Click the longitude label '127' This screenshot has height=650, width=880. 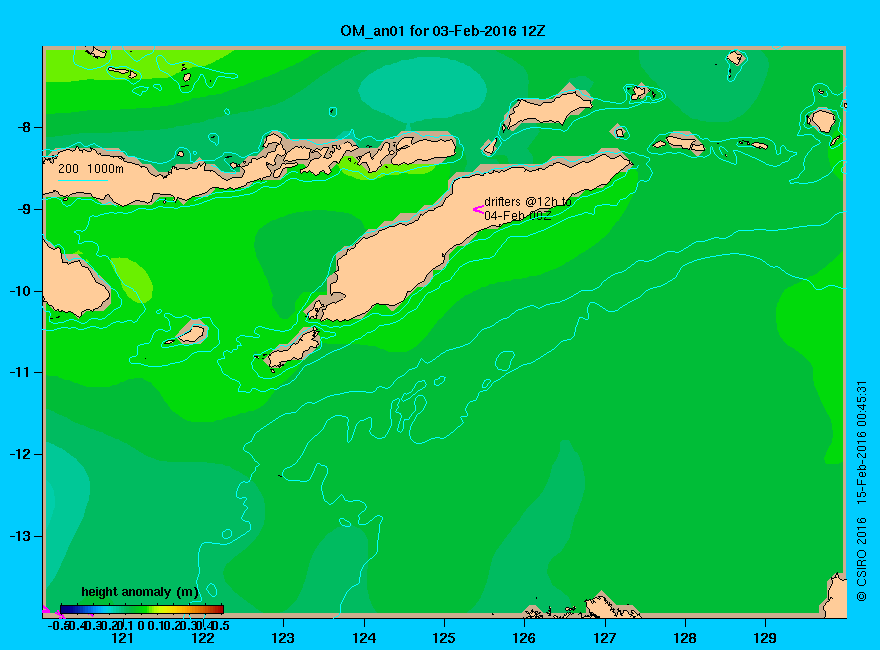click(x=604, y=638)
